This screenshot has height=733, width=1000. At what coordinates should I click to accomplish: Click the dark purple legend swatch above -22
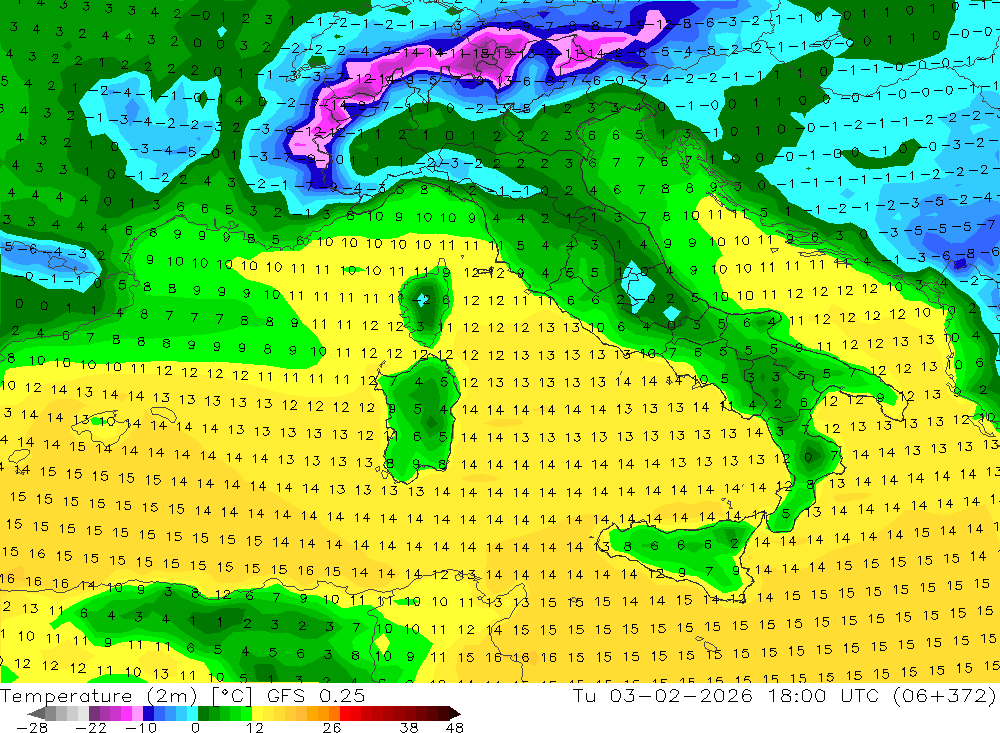click(94, 713)
